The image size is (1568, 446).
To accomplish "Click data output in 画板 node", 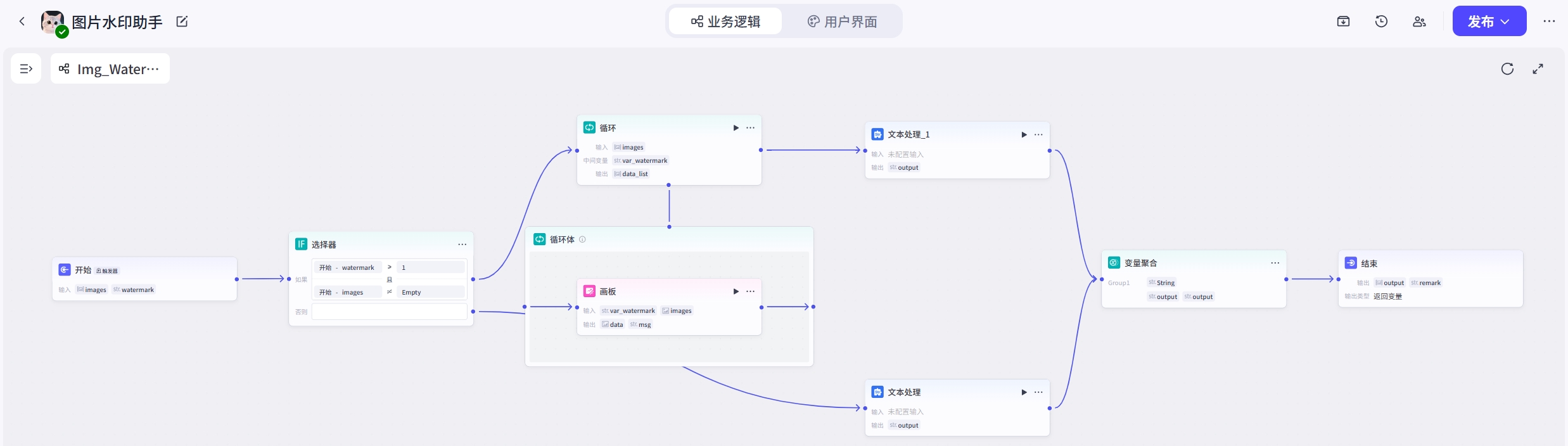I will pyautogui.click(x=613, y=324).
